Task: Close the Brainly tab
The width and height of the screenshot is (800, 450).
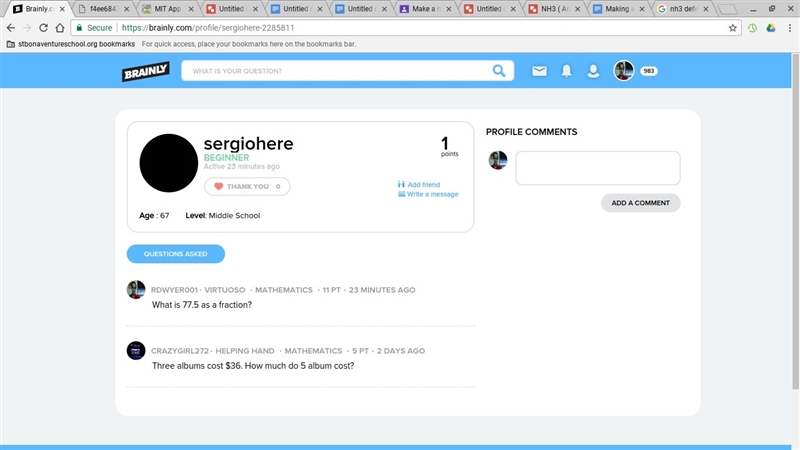Action: (x=62, y=9)
